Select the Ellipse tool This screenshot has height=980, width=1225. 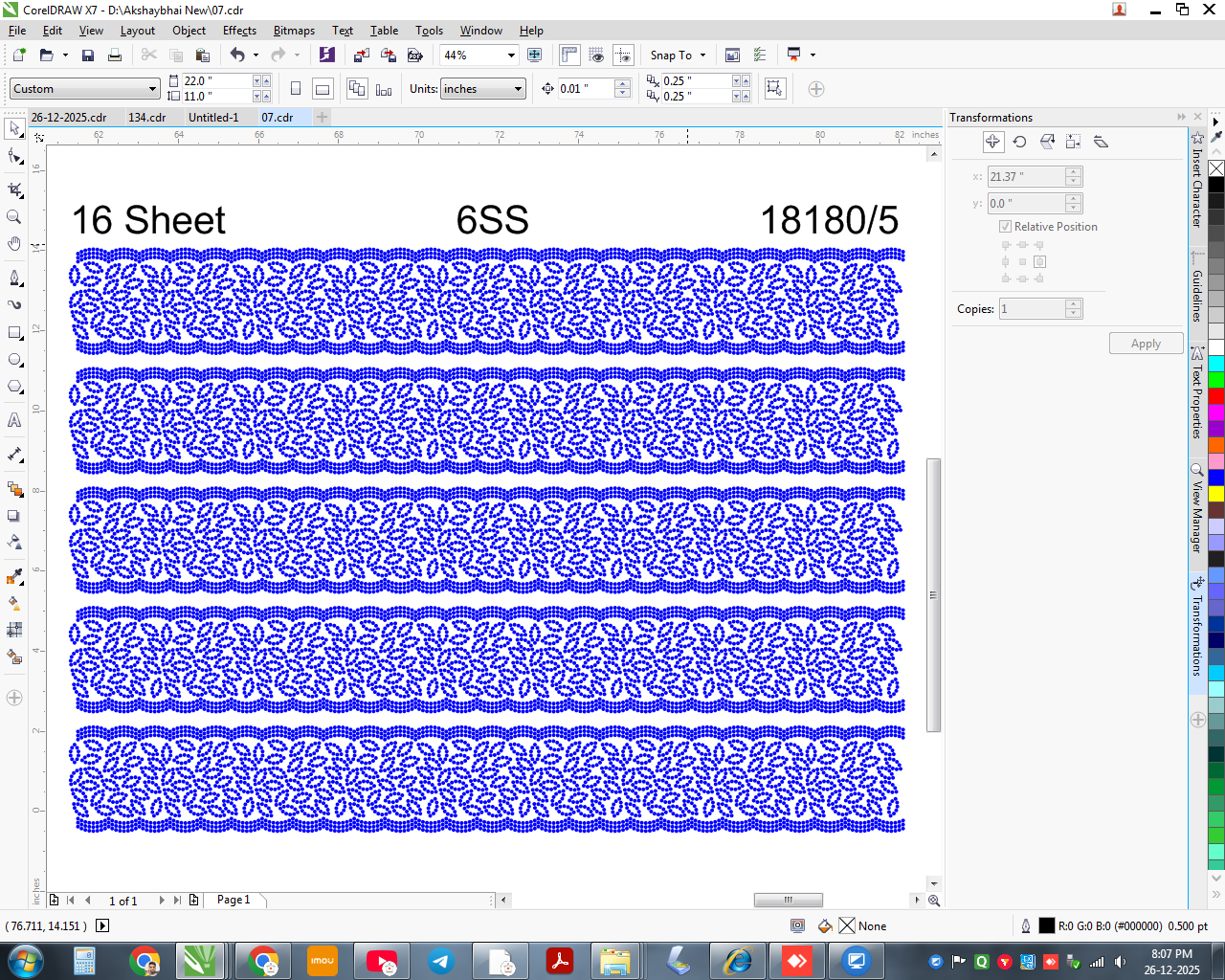click(14, 360)
